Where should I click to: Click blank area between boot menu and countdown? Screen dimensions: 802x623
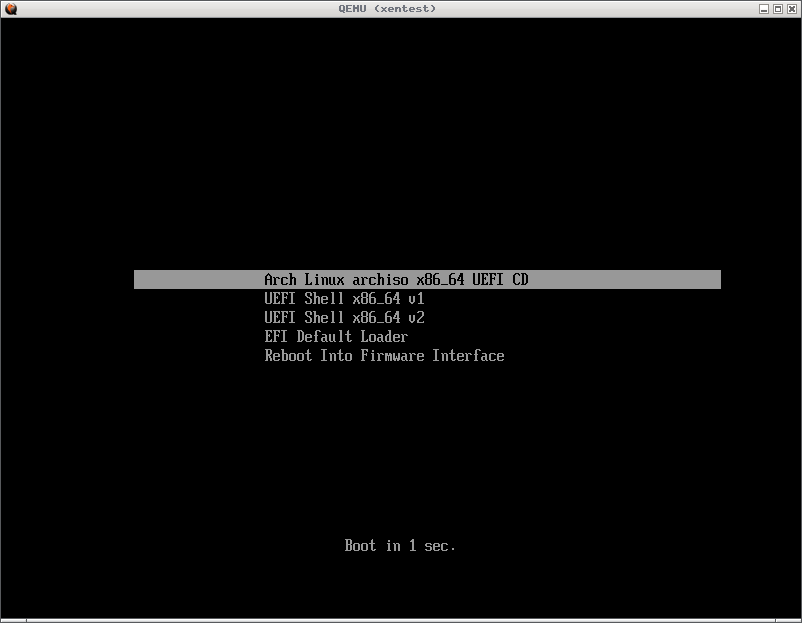[x=400, y=450]
